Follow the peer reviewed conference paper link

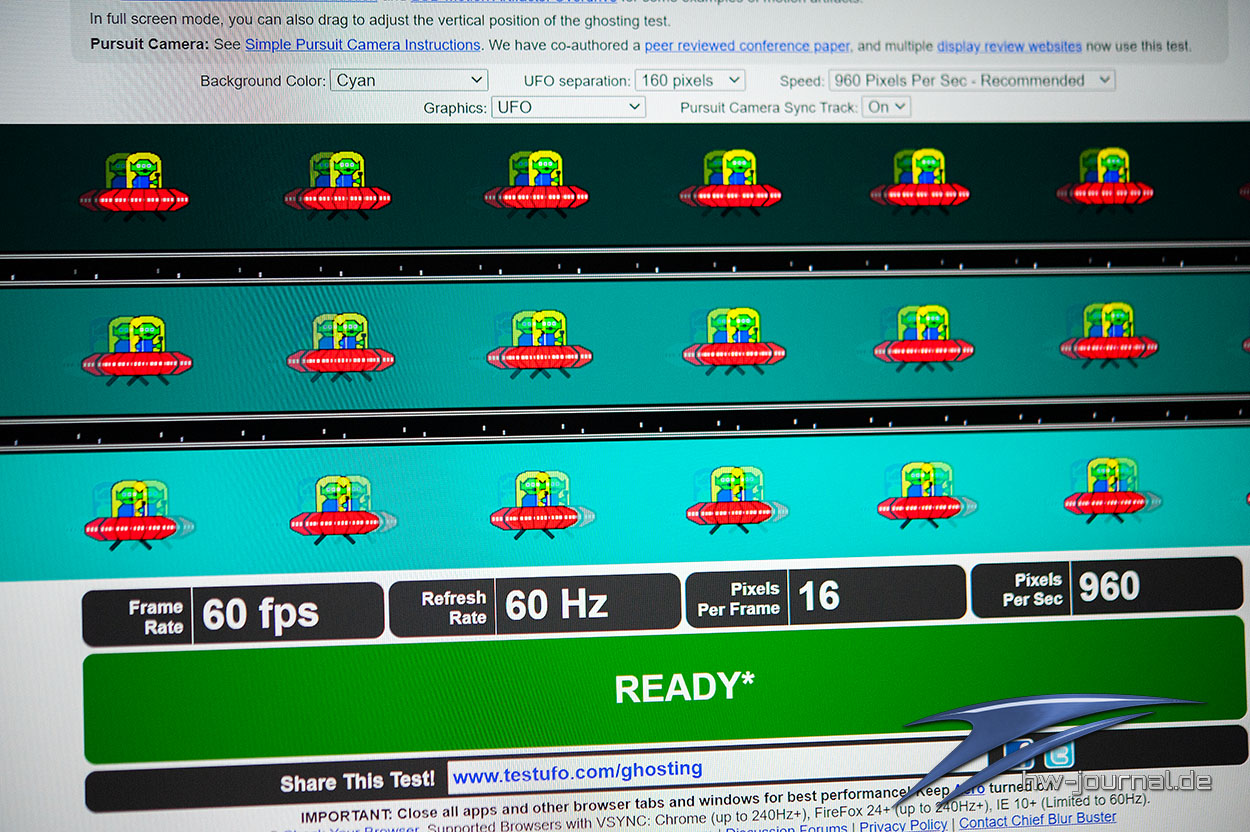click(748, 46)
